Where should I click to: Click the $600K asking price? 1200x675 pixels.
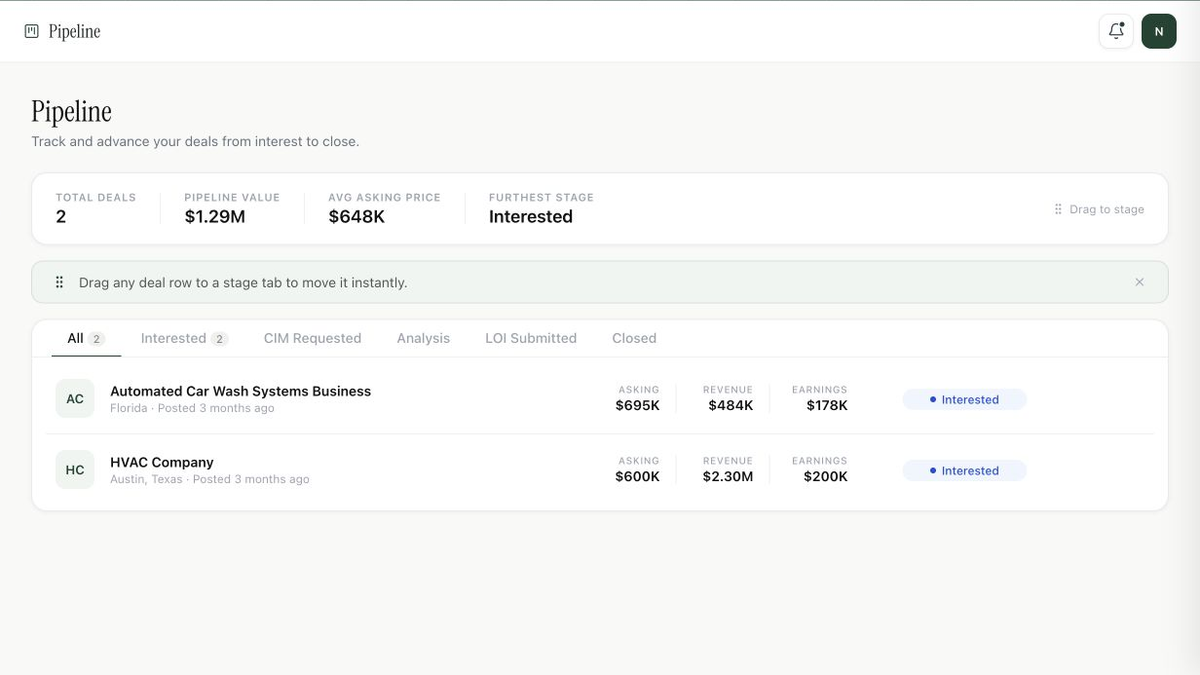[x=637, y=476]
